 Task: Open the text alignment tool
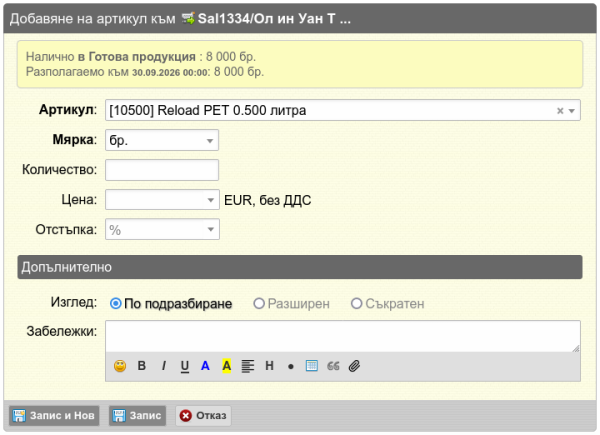248,366
